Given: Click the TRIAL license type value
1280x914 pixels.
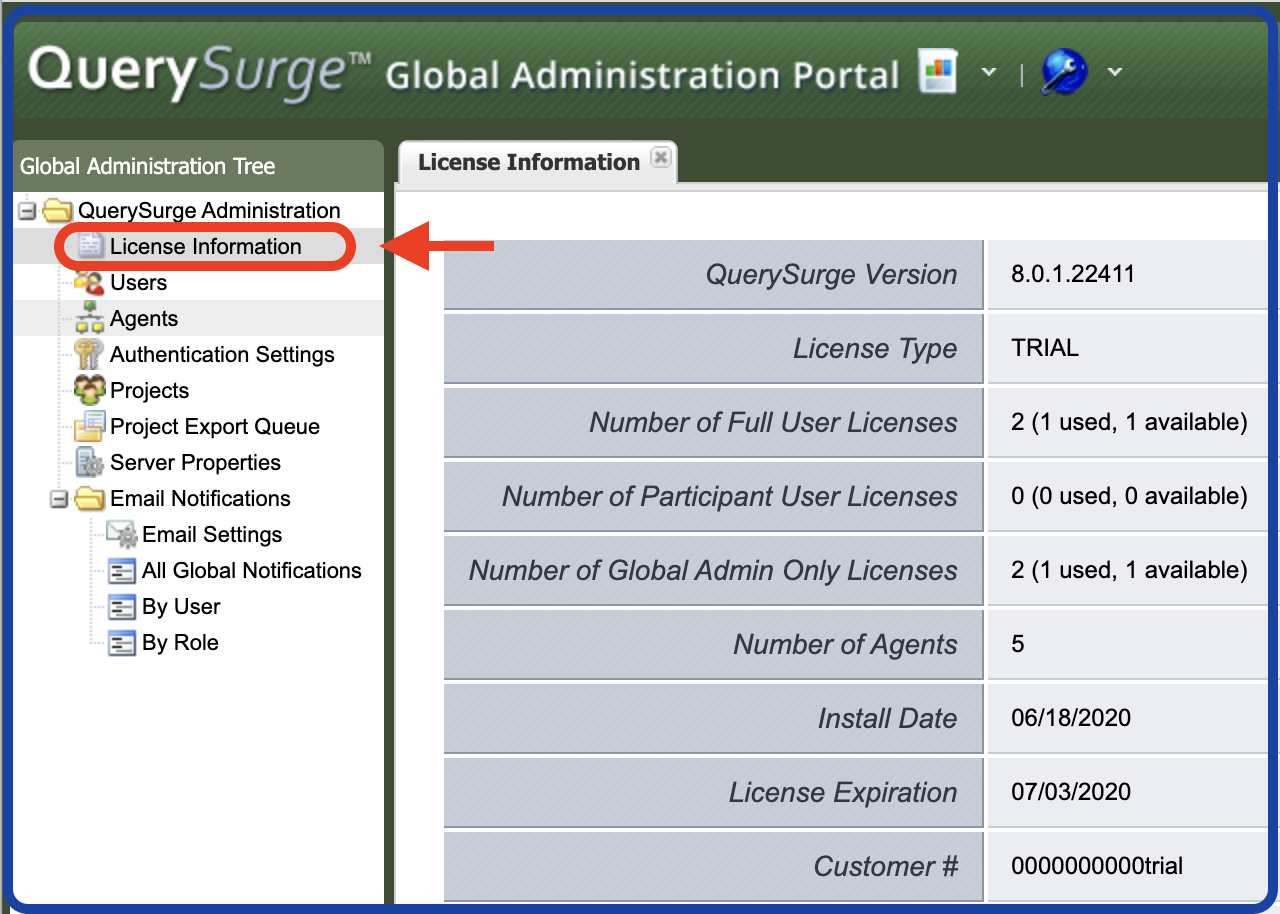Looking at the screenshot, I should (x=1045, y=348).
